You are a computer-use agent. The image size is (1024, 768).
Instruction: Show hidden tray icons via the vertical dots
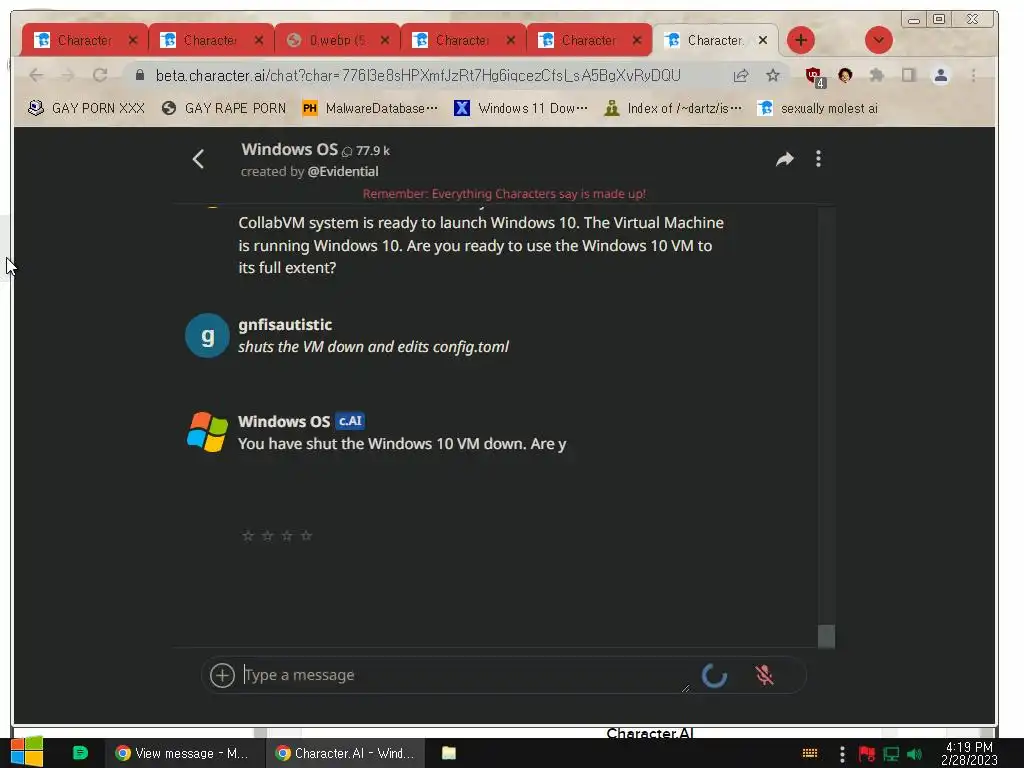(842, 754)
